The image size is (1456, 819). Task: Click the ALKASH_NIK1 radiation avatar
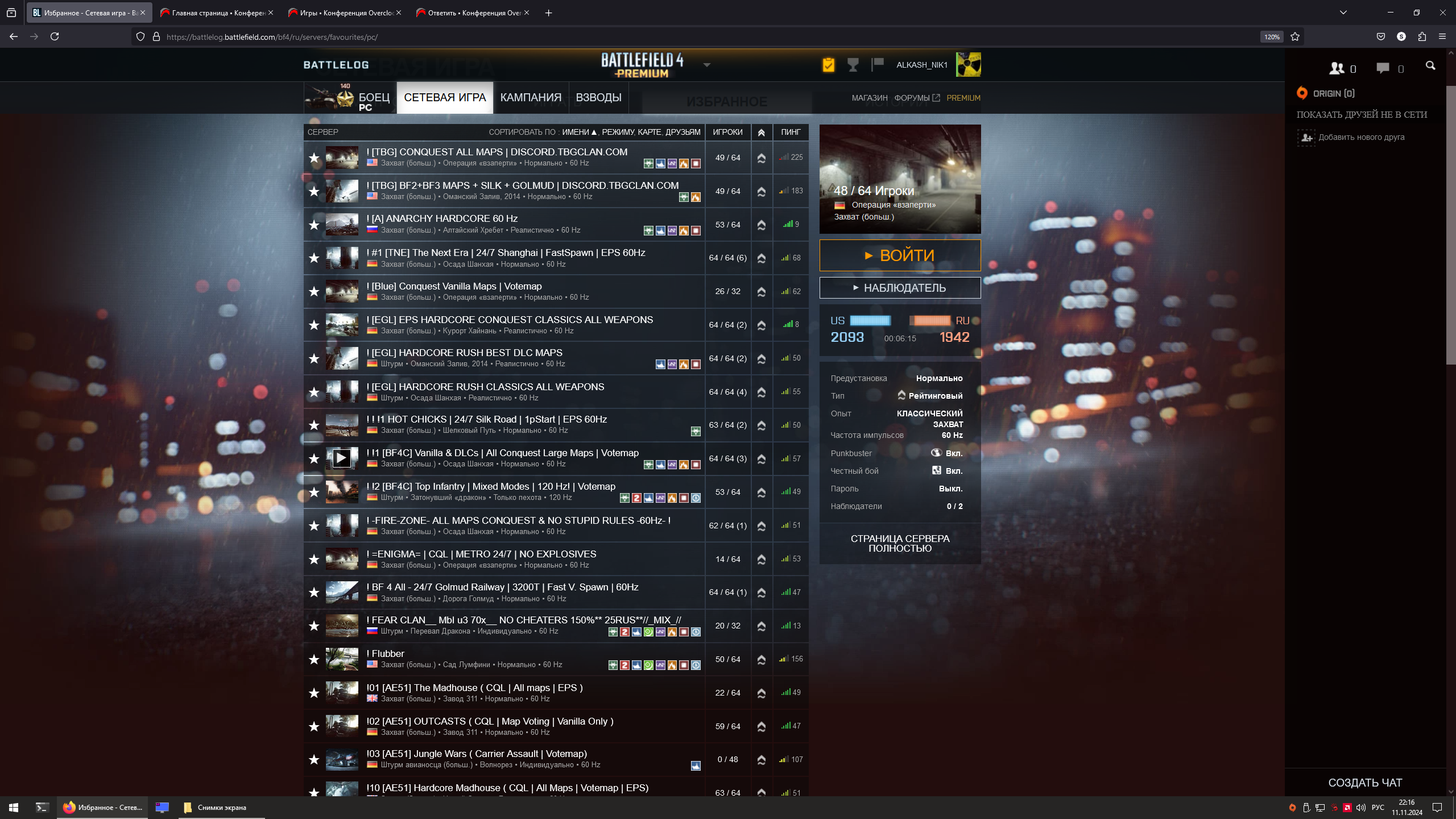(x=968, y=65)
